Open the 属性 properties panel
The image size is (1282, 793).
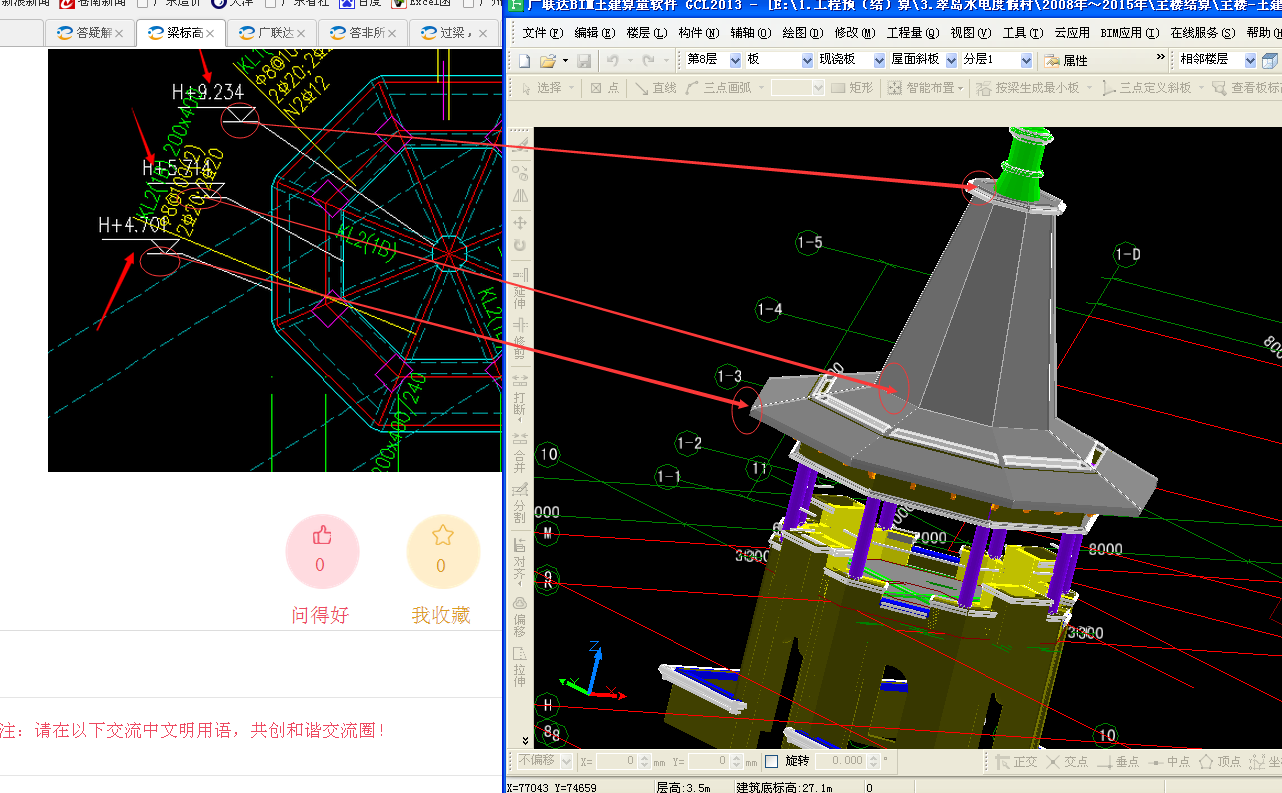pos(1066,61)
